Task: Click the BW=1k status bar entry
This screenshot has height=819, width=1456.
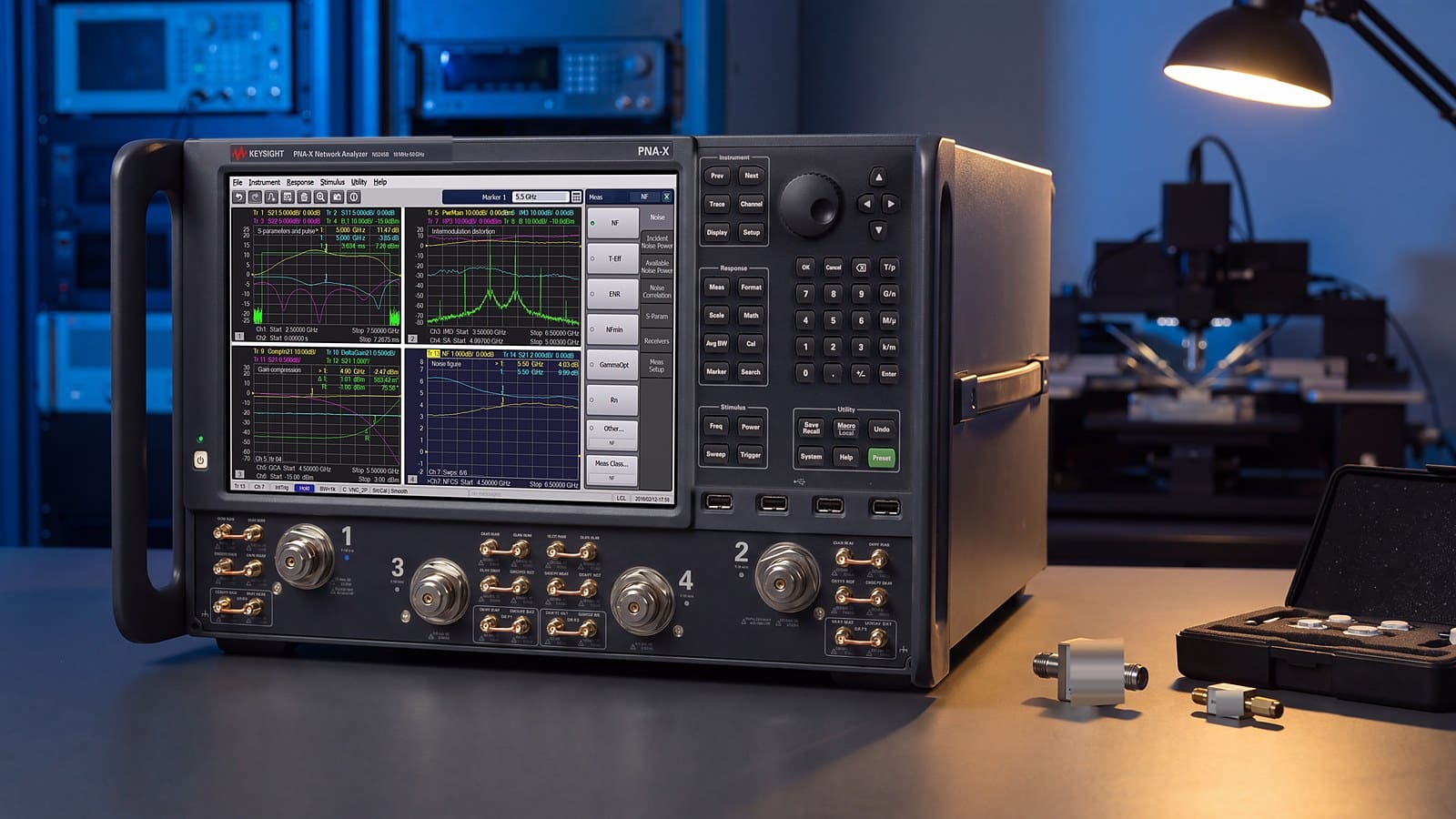Action: (x=328, y=490)
